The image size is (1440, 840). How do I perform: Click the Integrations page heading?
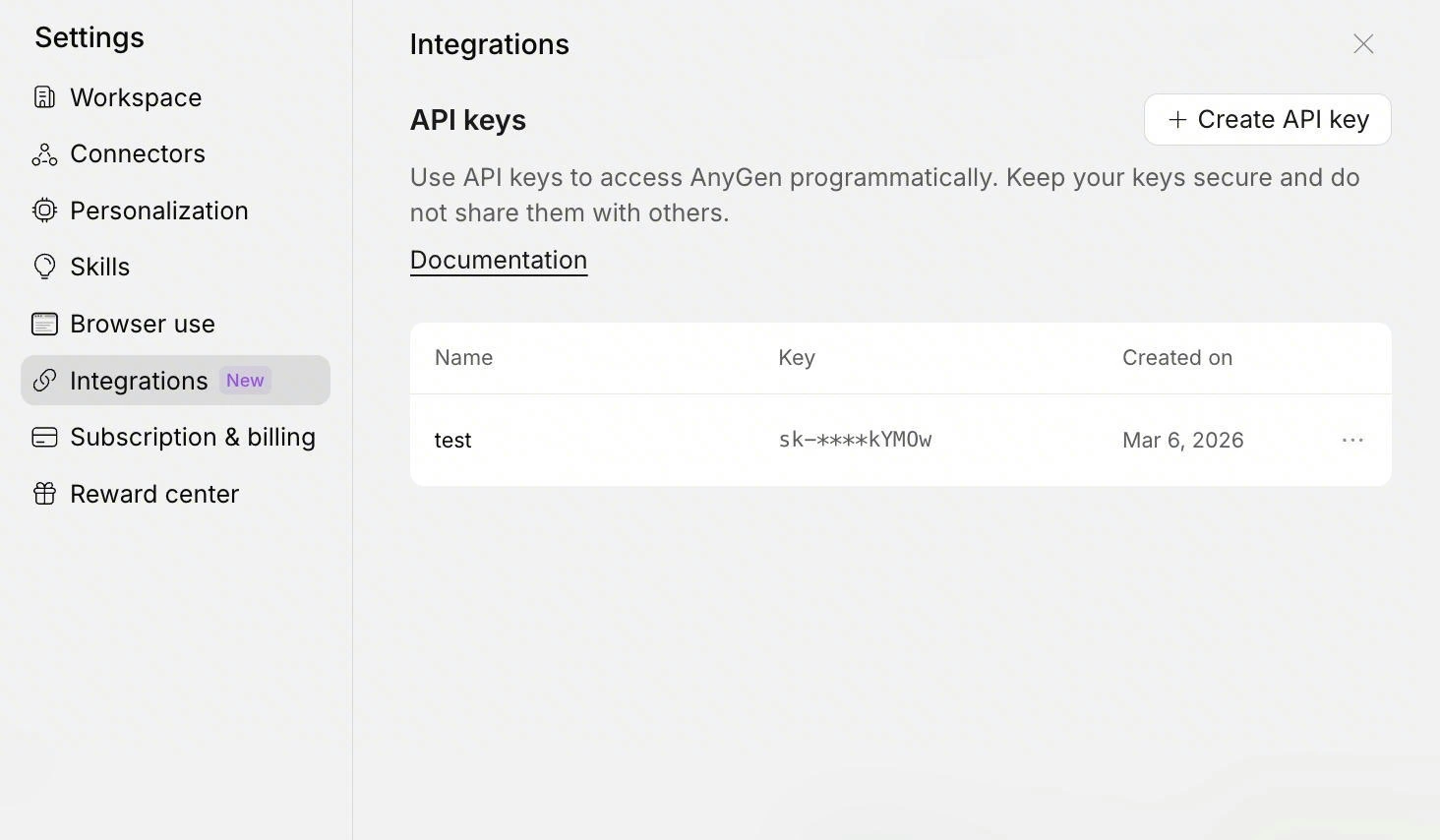(490, 44)
